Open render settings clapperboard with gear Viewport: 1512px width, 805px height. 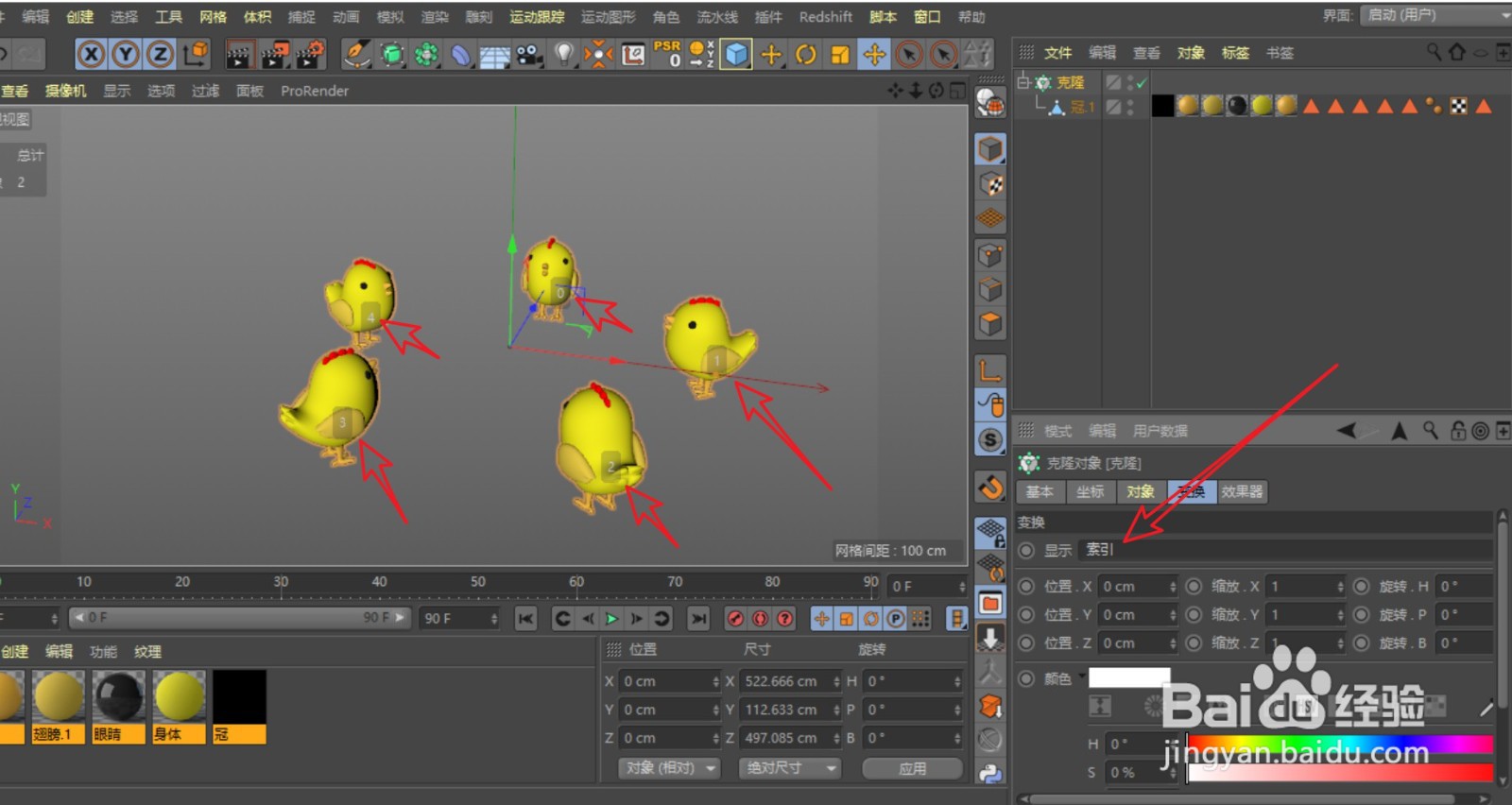click(x=311, y=55)
